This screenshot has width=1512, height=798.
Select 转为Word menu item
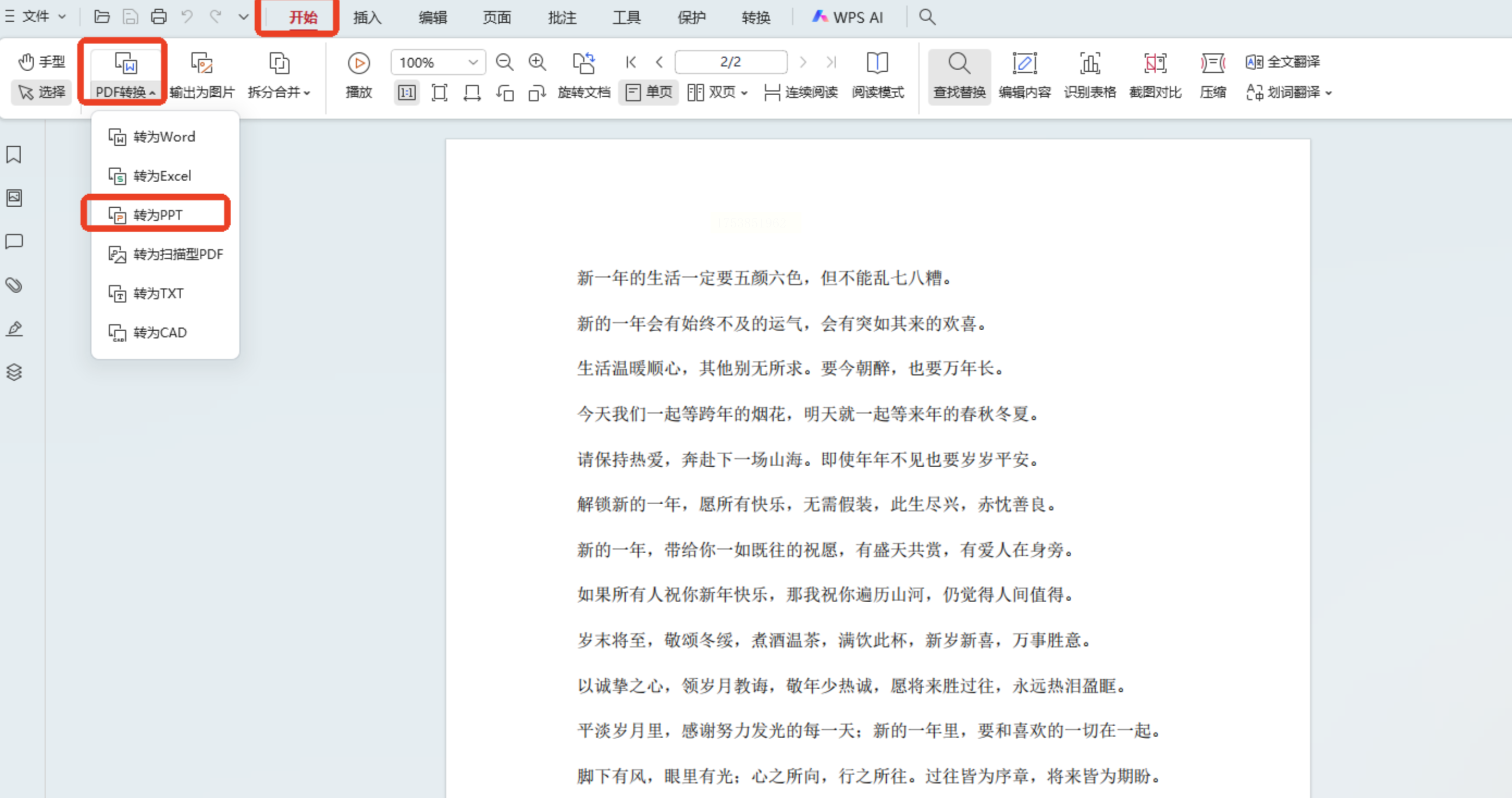(x=165, y=137)
